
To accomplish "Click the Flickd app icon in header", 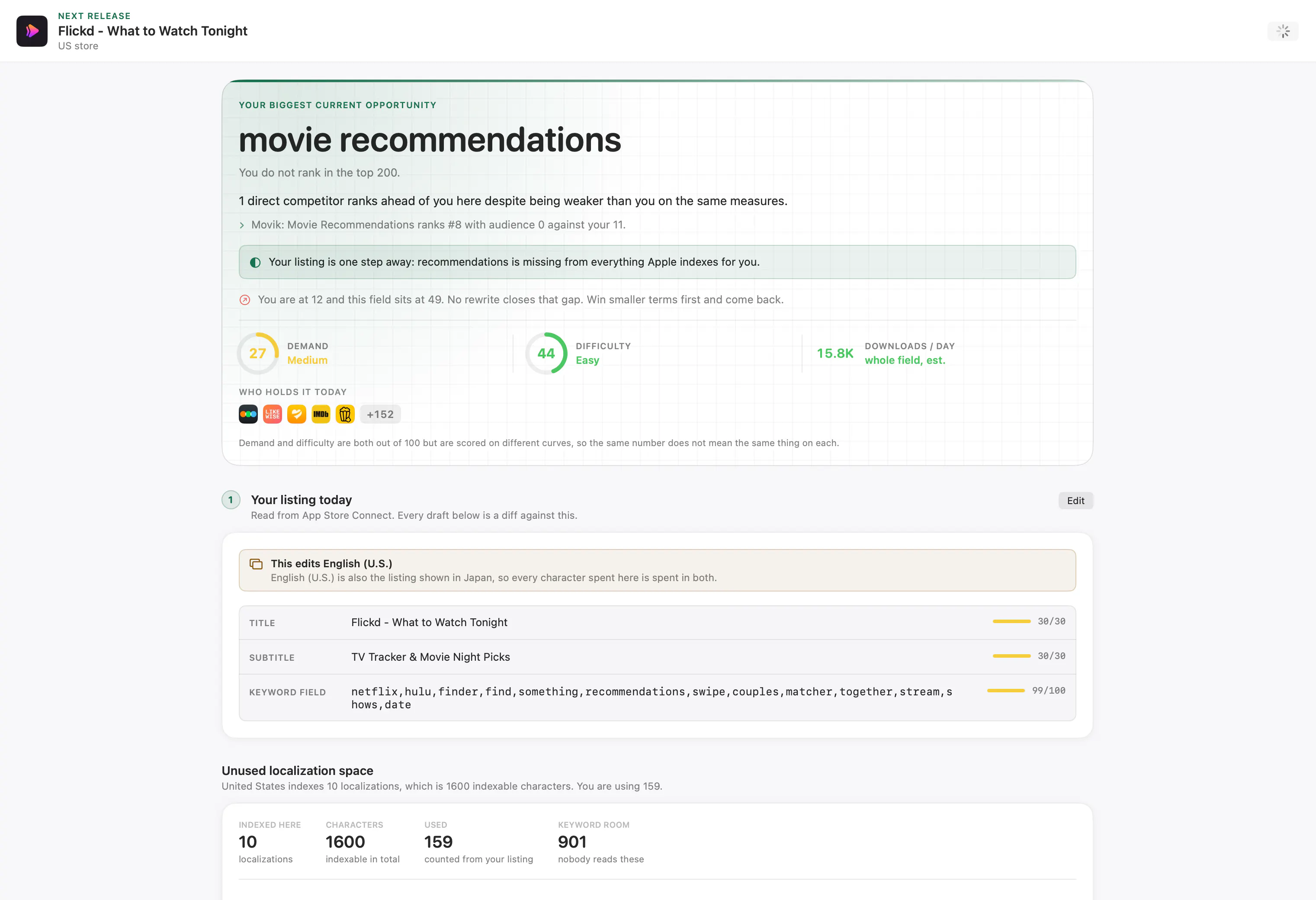I will pos(32,31).
